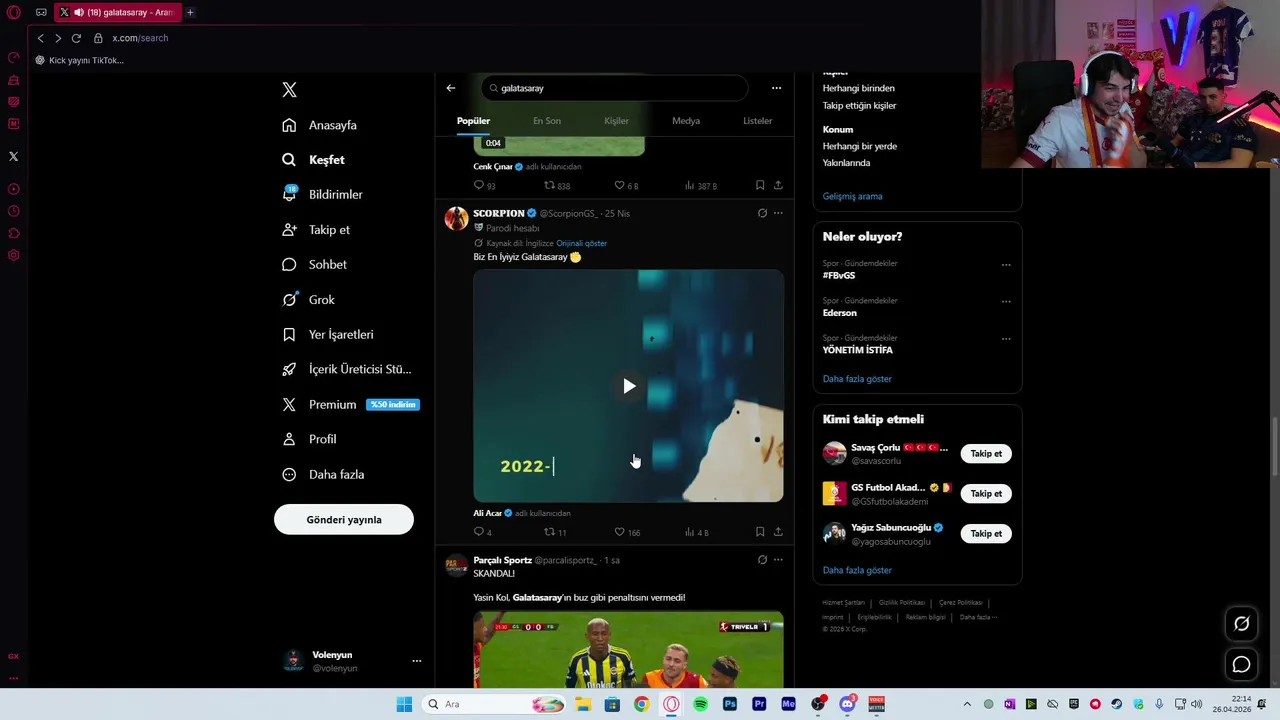Screen dimensions: 1280x720
Task: Open floating chat messages button at bottom right
Action: (1241, 664)
